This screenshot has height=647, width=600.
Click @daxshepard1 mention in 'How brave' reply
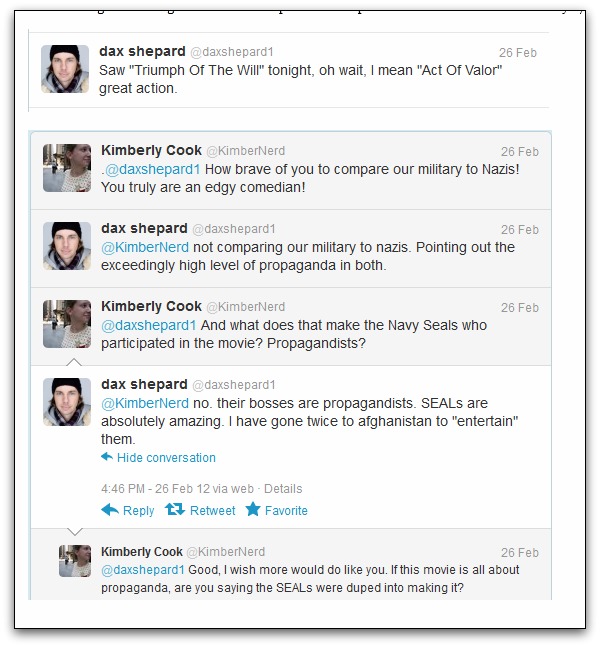coord(146,168)
